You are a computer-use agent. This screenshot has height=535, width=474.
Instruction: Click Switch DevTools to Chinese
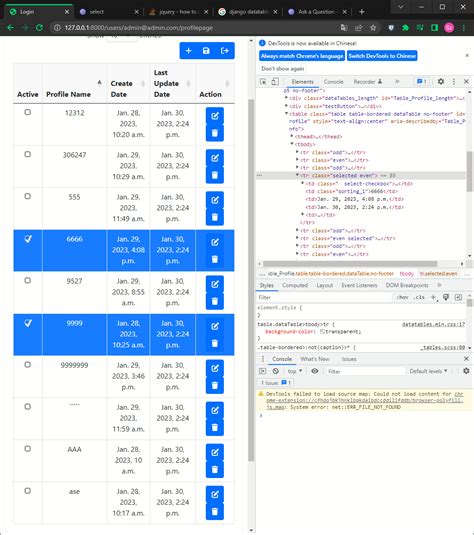tap(382, 56)
